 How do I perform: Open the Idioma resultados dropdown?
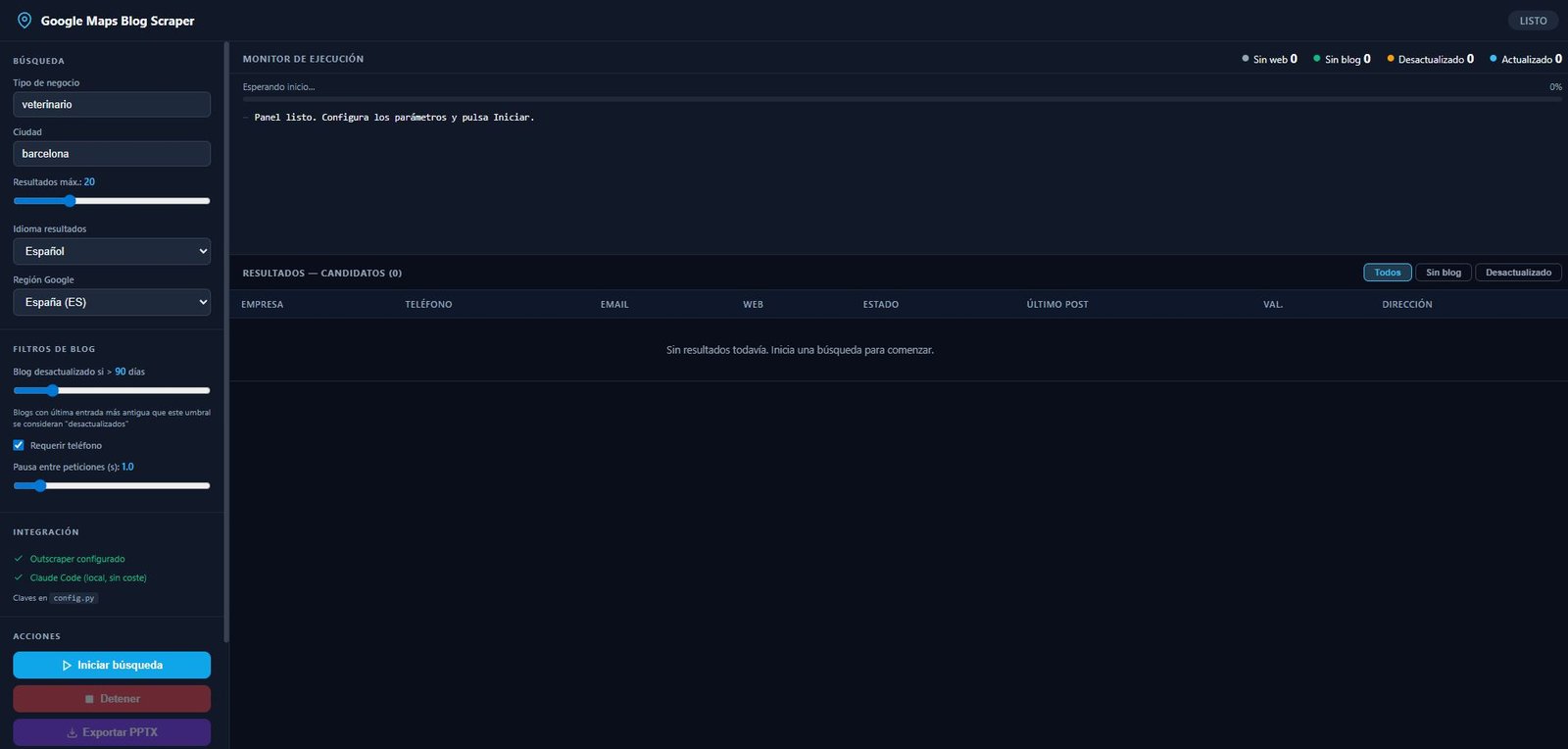[x=112, y=251]
